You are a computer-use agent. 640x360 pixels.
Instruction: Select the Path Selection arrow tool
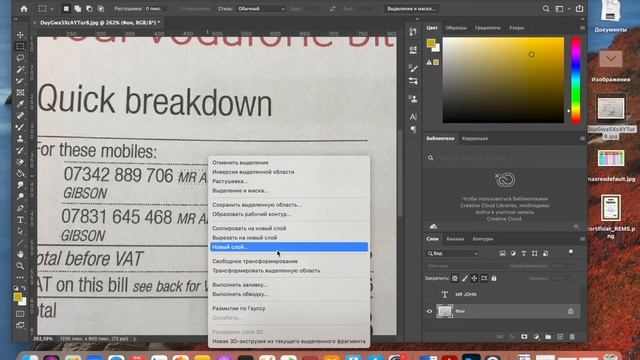click(x=20, y=231)
